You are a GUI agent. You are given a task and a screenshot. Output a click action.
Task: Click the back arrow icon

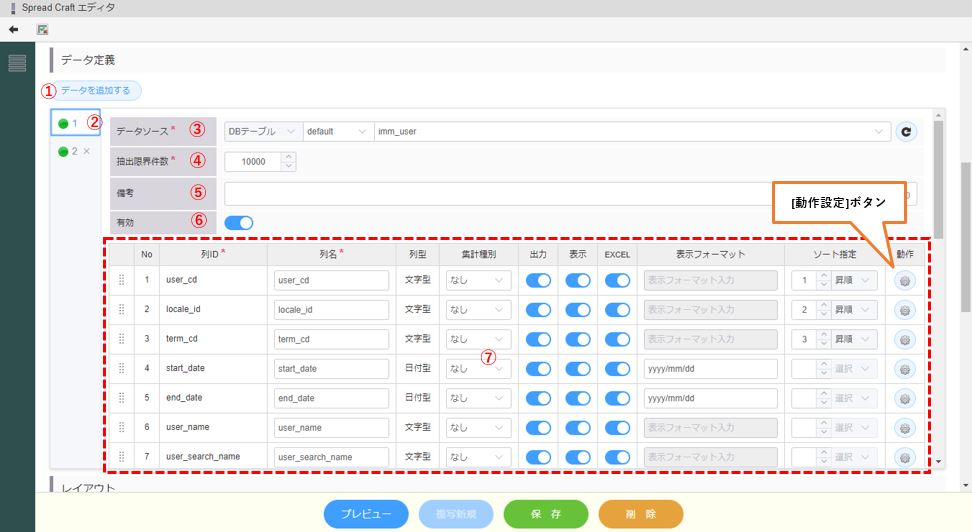(13, 30)
